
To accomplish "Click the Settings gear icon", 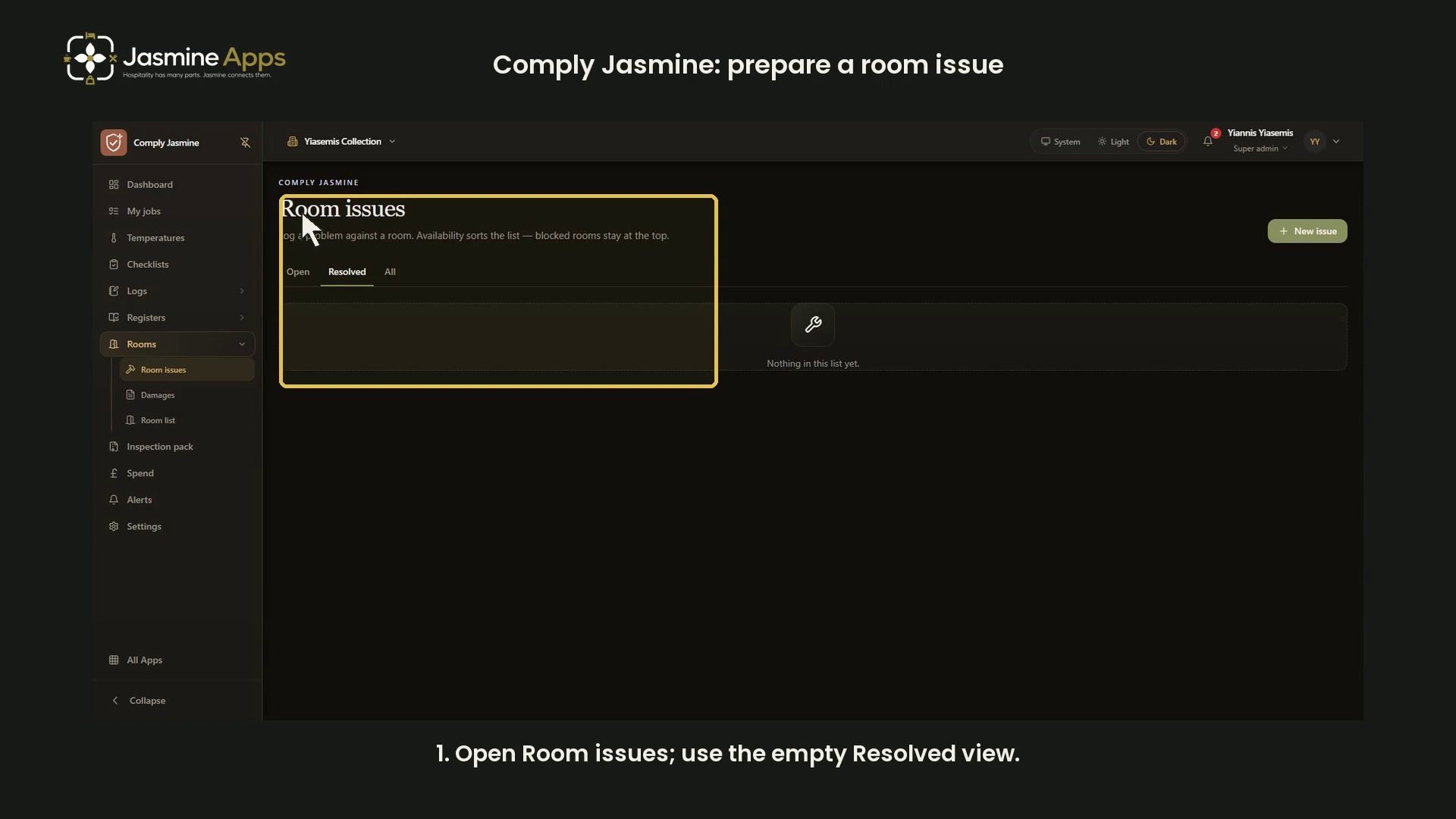I will coord(114,526).
